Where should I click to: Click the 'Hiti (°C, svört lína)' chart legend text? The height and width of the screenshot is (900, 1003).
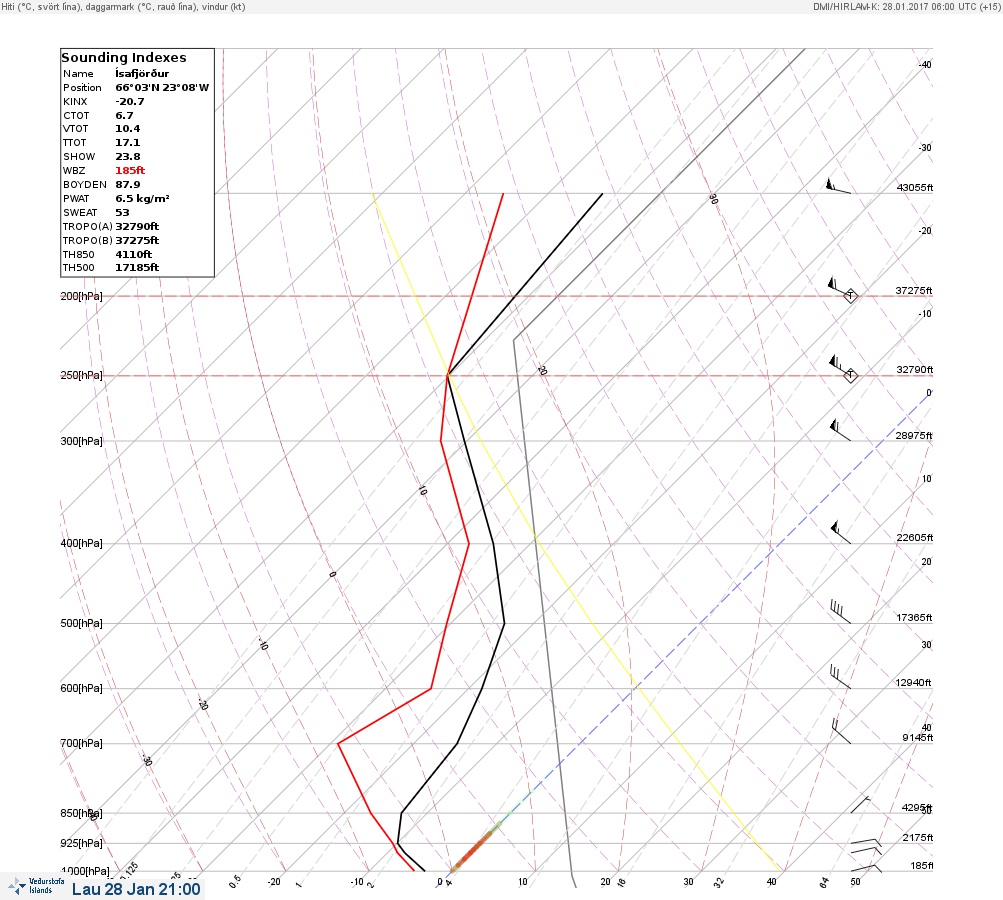(x=42, y=6)
